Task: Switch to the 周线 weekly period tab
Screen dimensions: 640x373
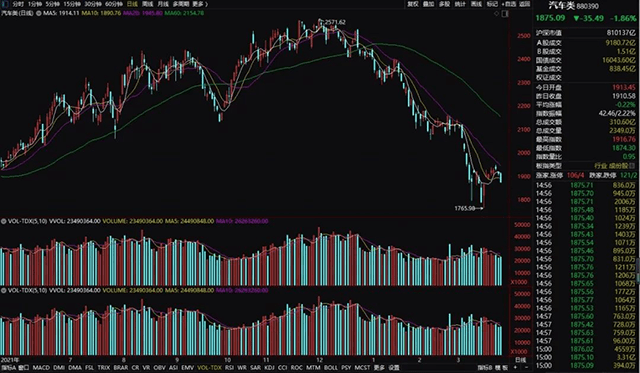Action: coord(148,4)
